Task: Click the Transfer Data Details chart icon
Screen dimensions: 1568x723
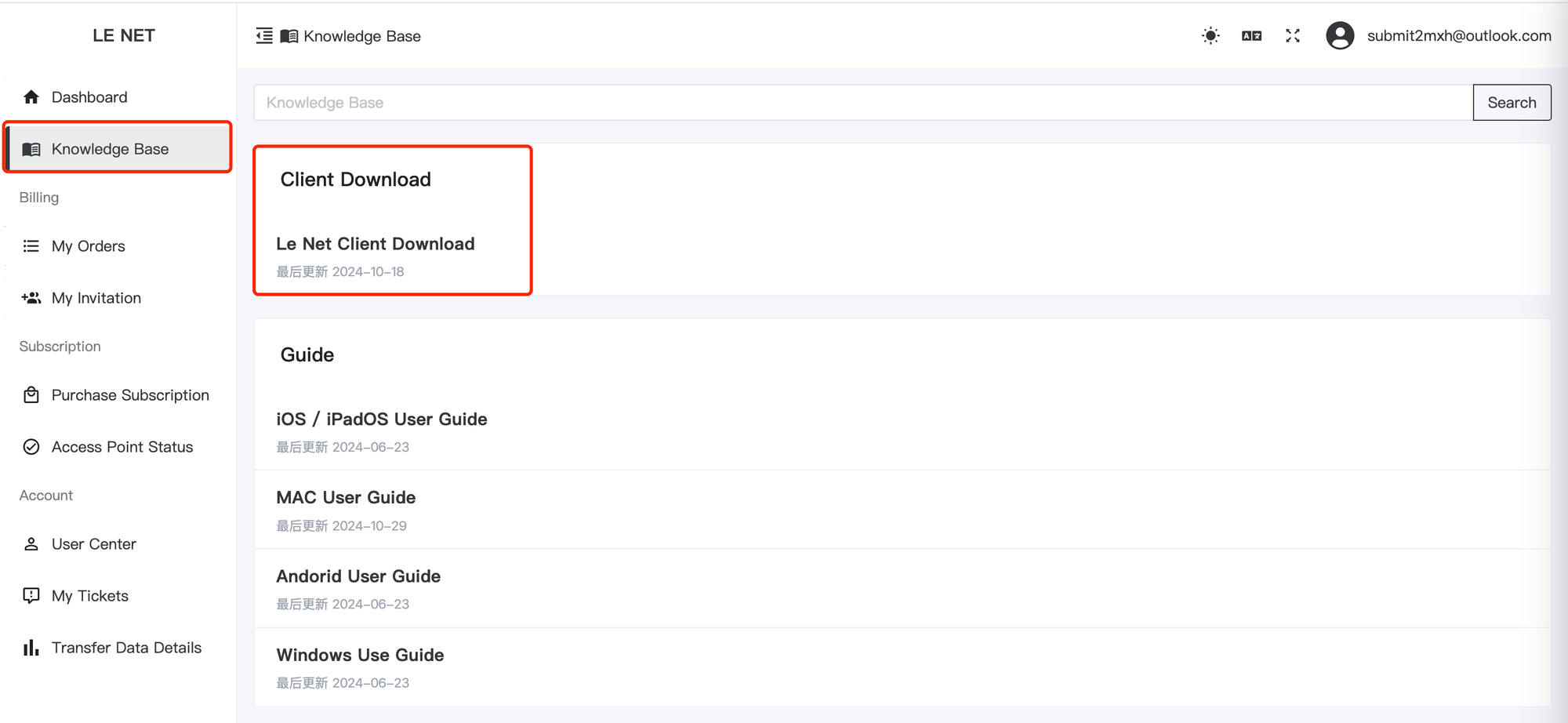Action: 31,648
